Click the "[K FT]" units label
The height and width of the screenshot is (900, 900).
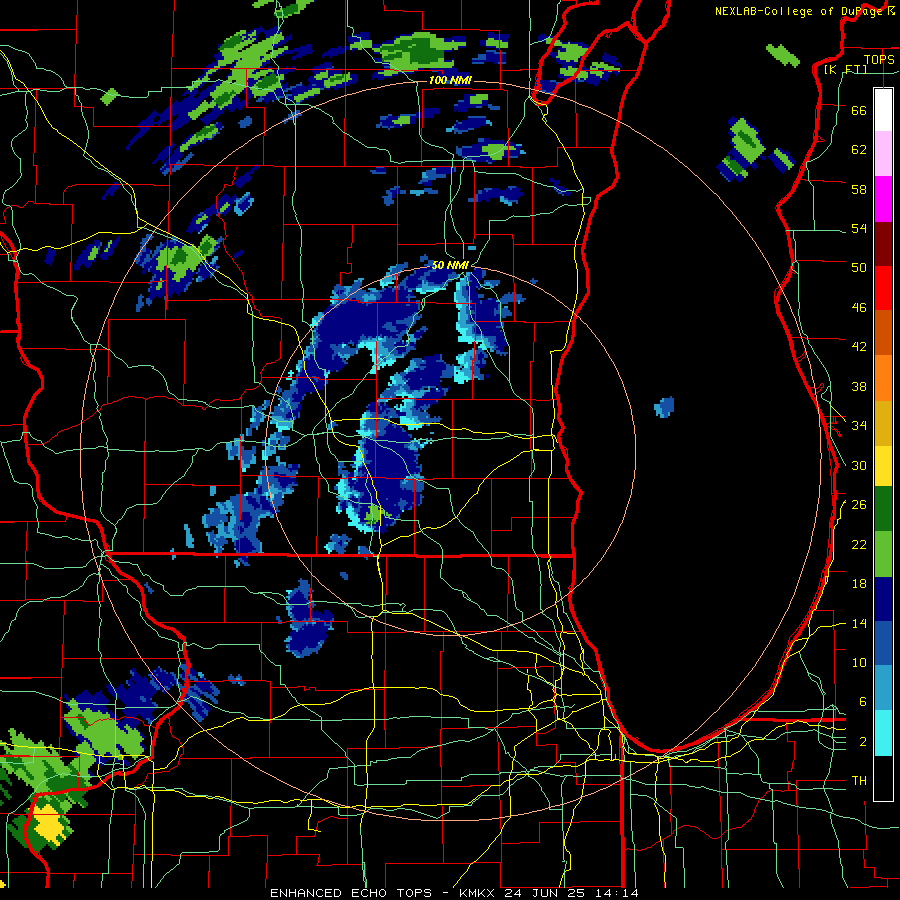pos(845,69)
